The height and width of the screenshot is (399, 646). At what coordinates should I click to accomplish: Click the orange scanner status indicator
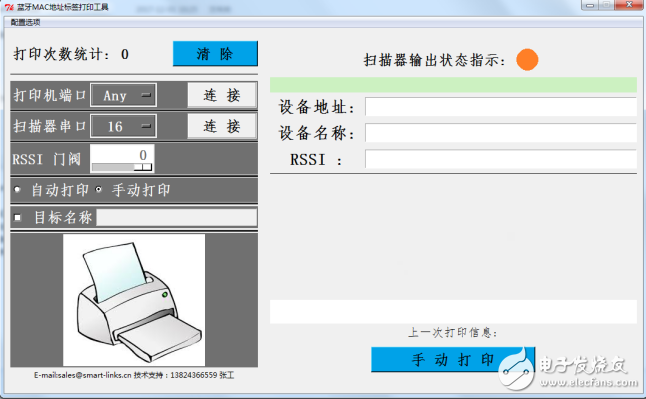pyautogui.click(x=527, y=60)
